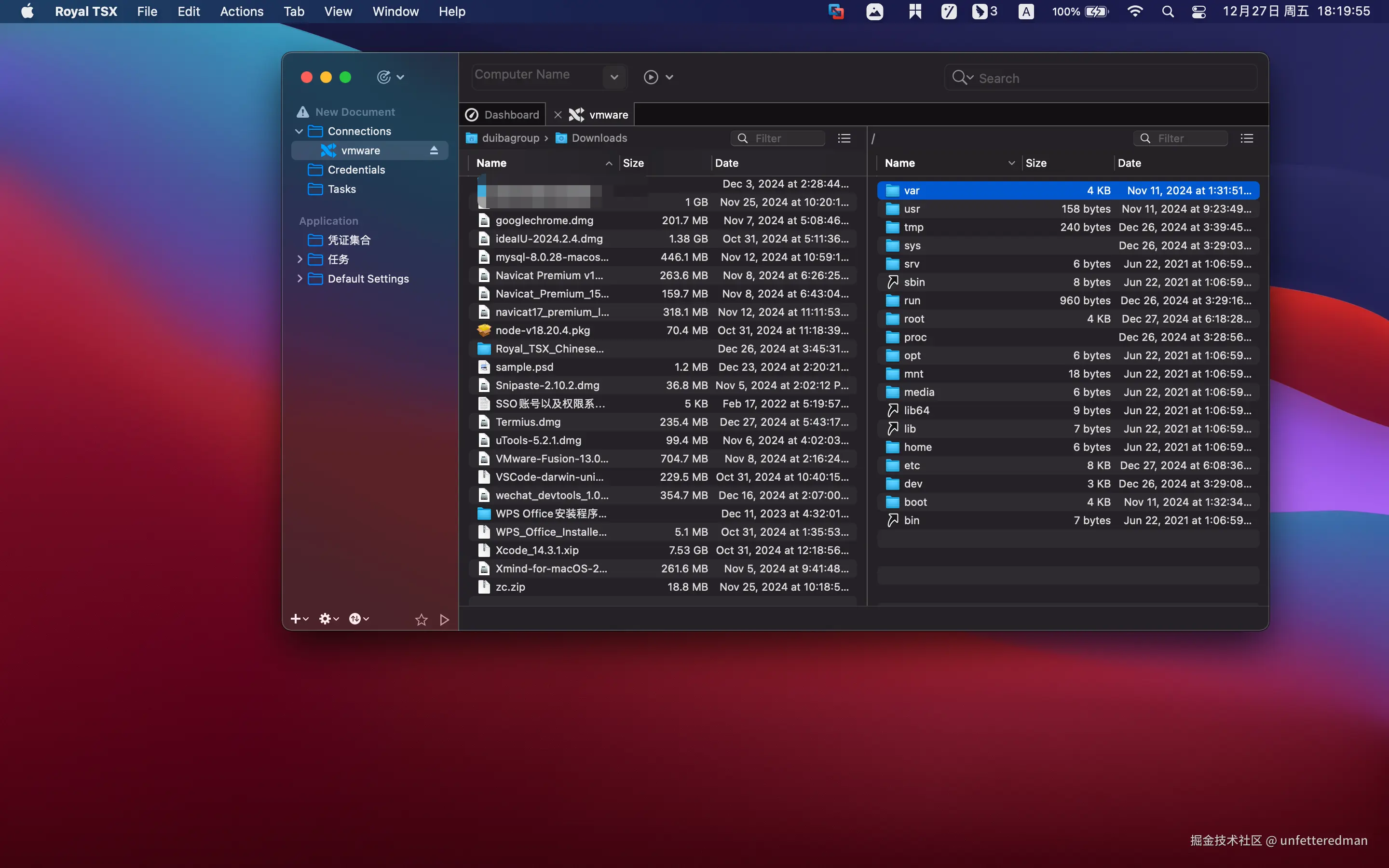Viewport: 1389px width, 868px height.
Task: Open the Actions menu
Action: click(x=242, y=12)
